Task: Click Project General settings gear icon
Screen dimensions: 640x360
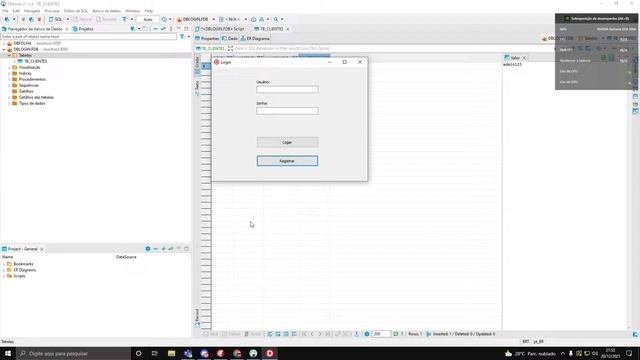Action: coord(148,249)
